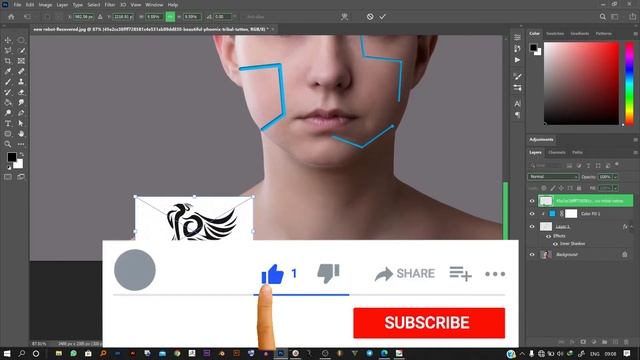Click the YouTube thumbs-down dislike icon

click(329, 273)
